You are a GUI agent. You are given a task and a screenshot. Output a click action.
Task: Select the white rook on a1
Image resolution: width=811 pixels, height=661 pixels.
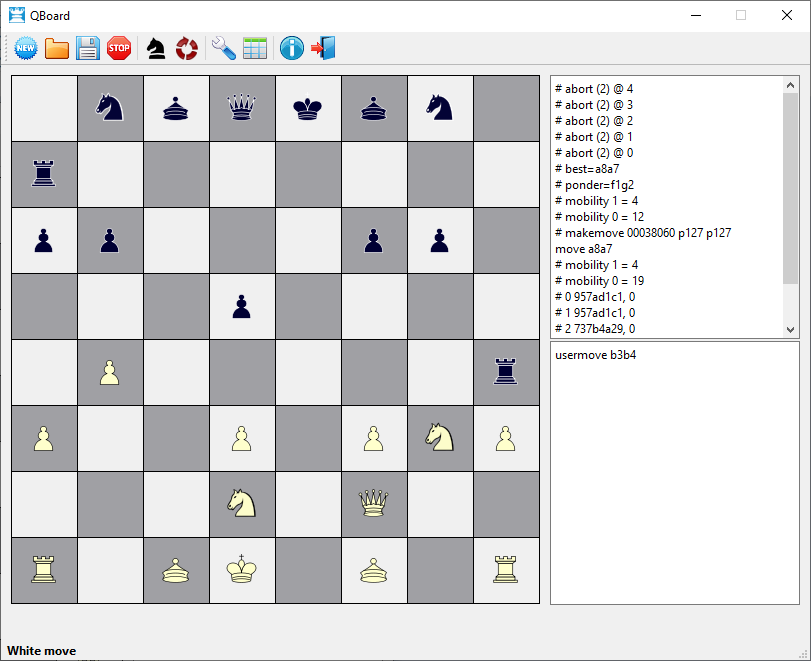click(x=43, y=570)
